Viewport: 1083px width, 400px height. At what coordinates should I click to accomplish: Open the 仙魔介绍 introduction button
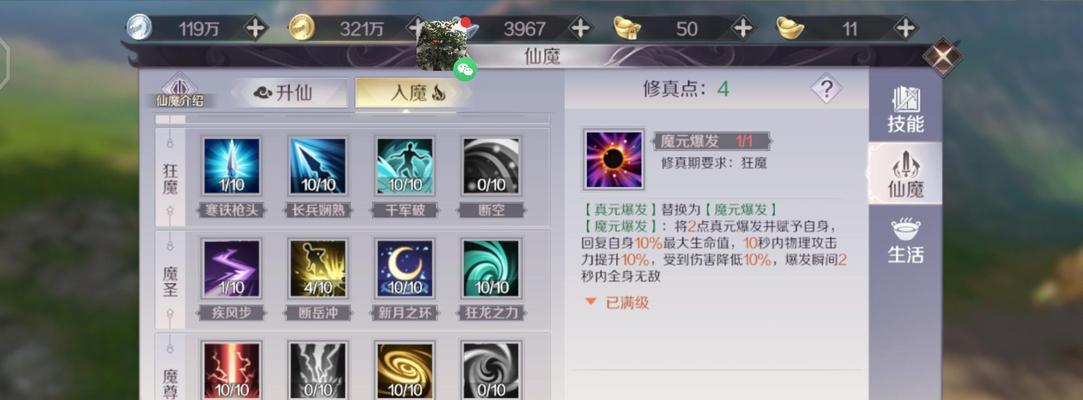[x=180, y=92]
